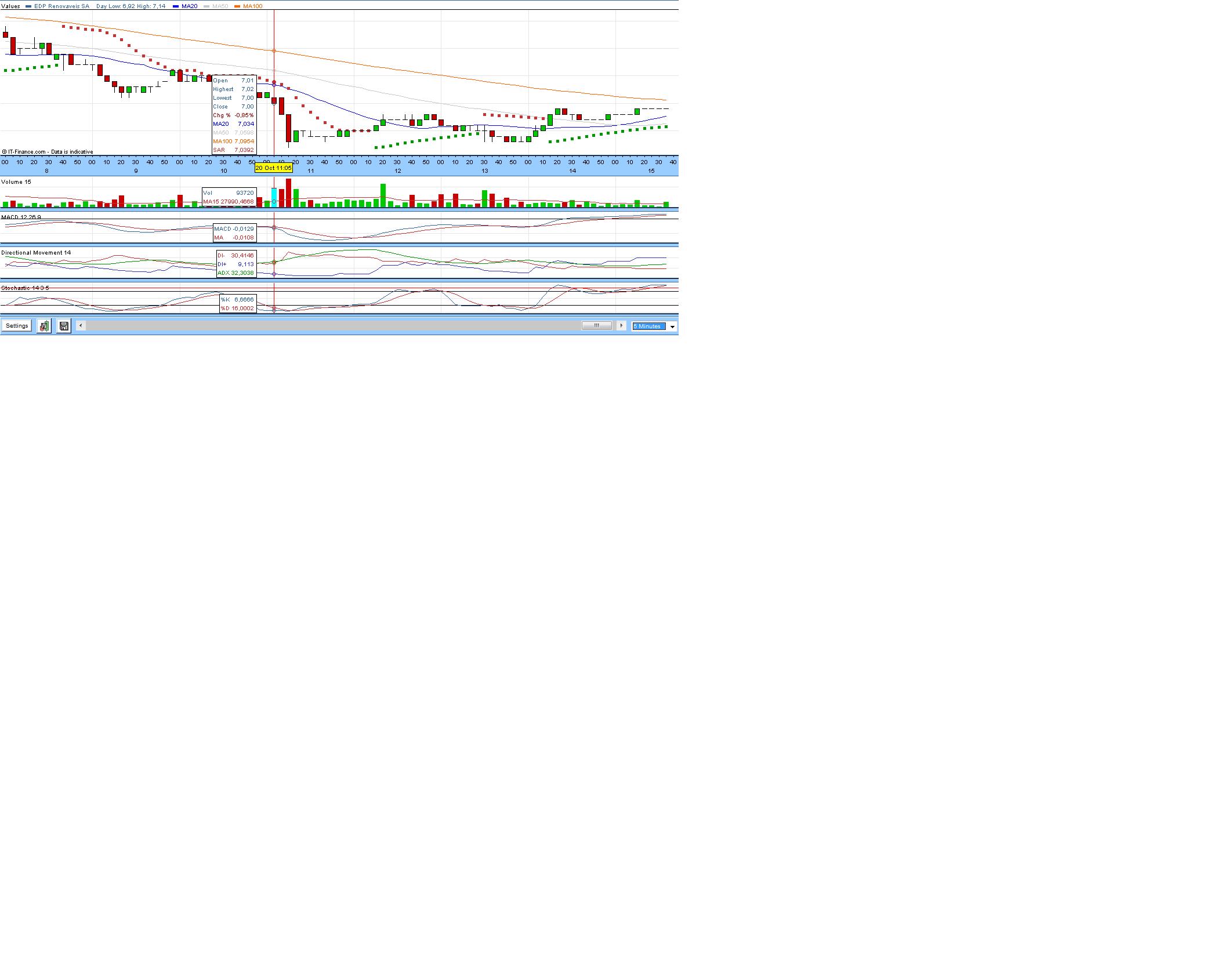Click the %K 6,6666 stochastic value
This screenshot has width=1225, height=980.
click(237, 300)
